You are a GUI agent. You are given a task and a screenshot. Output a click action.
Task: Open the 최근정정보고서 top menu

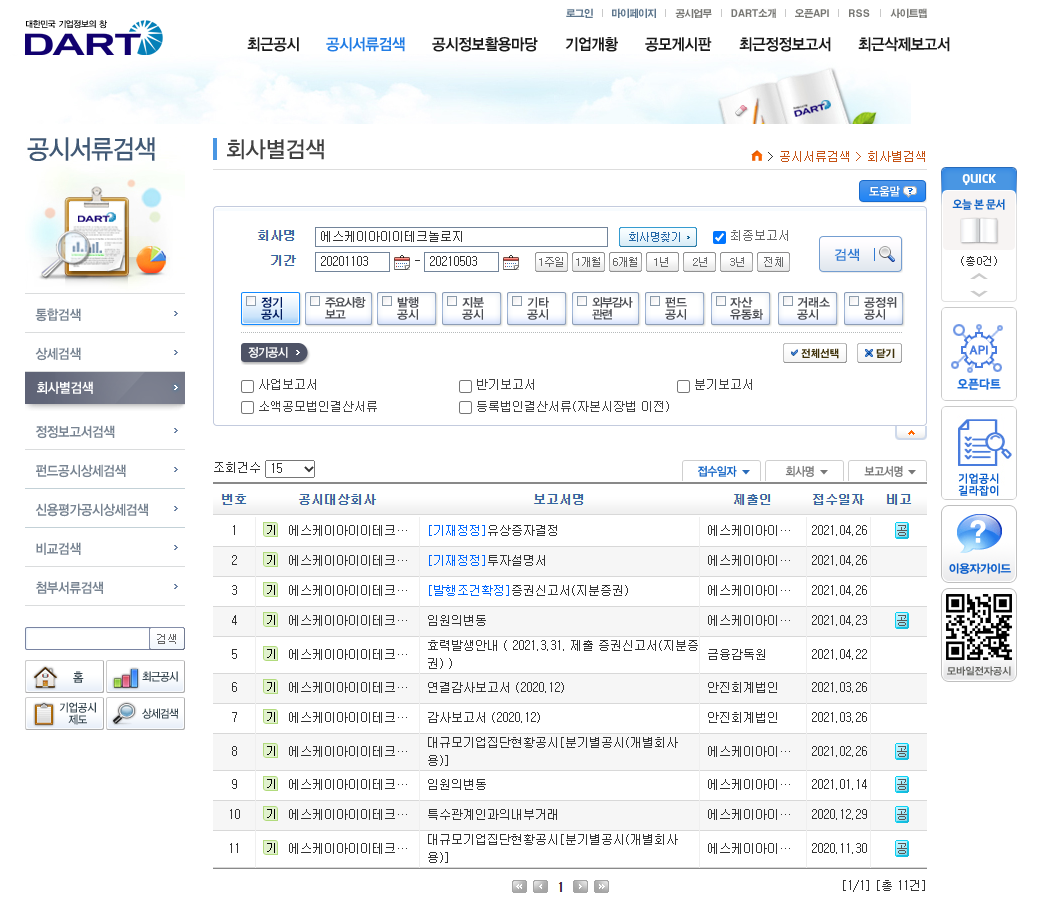point(785,44)
